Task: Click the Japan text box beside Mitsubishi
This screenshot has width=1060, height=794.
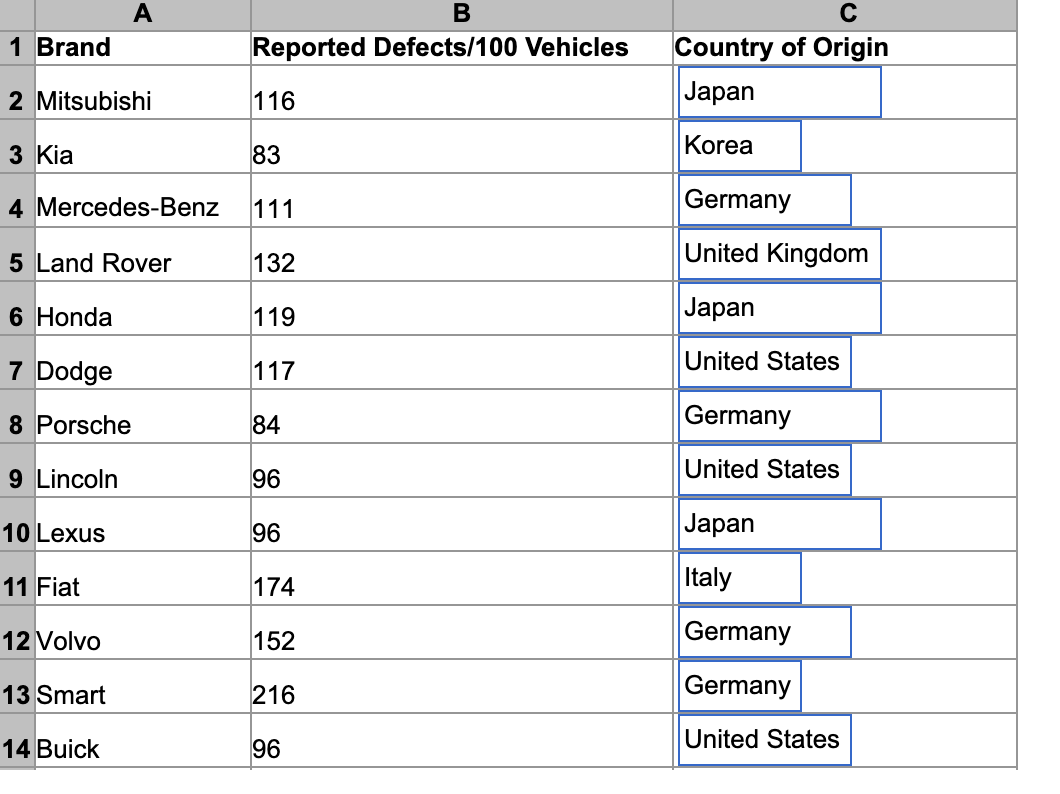Action: coord(780,91)
